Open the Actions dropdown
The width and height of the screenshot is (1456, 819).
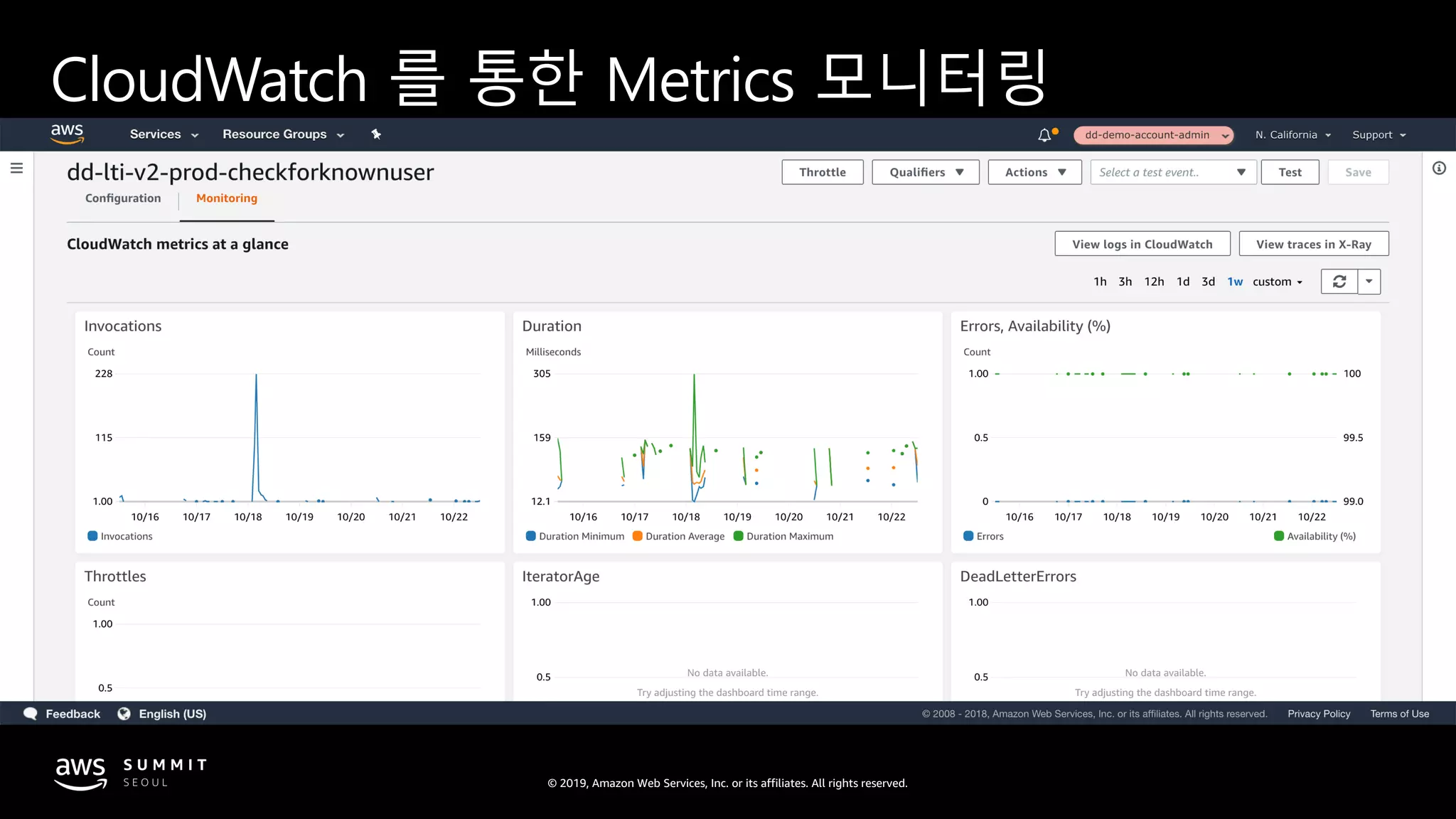1034,172
